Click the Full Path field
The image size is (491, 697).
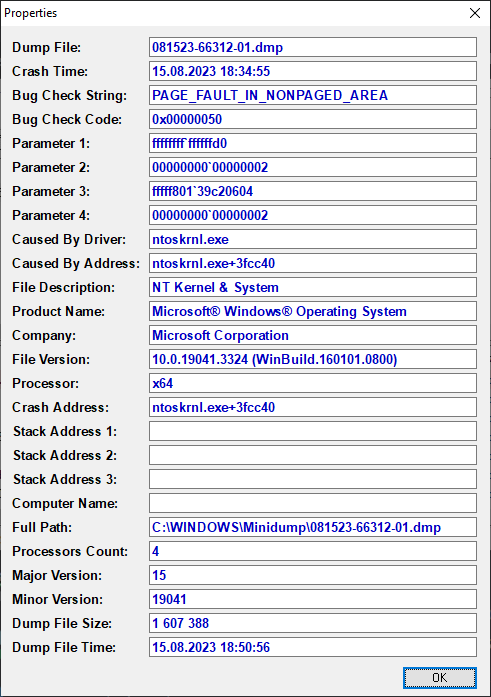coord(313,527)
